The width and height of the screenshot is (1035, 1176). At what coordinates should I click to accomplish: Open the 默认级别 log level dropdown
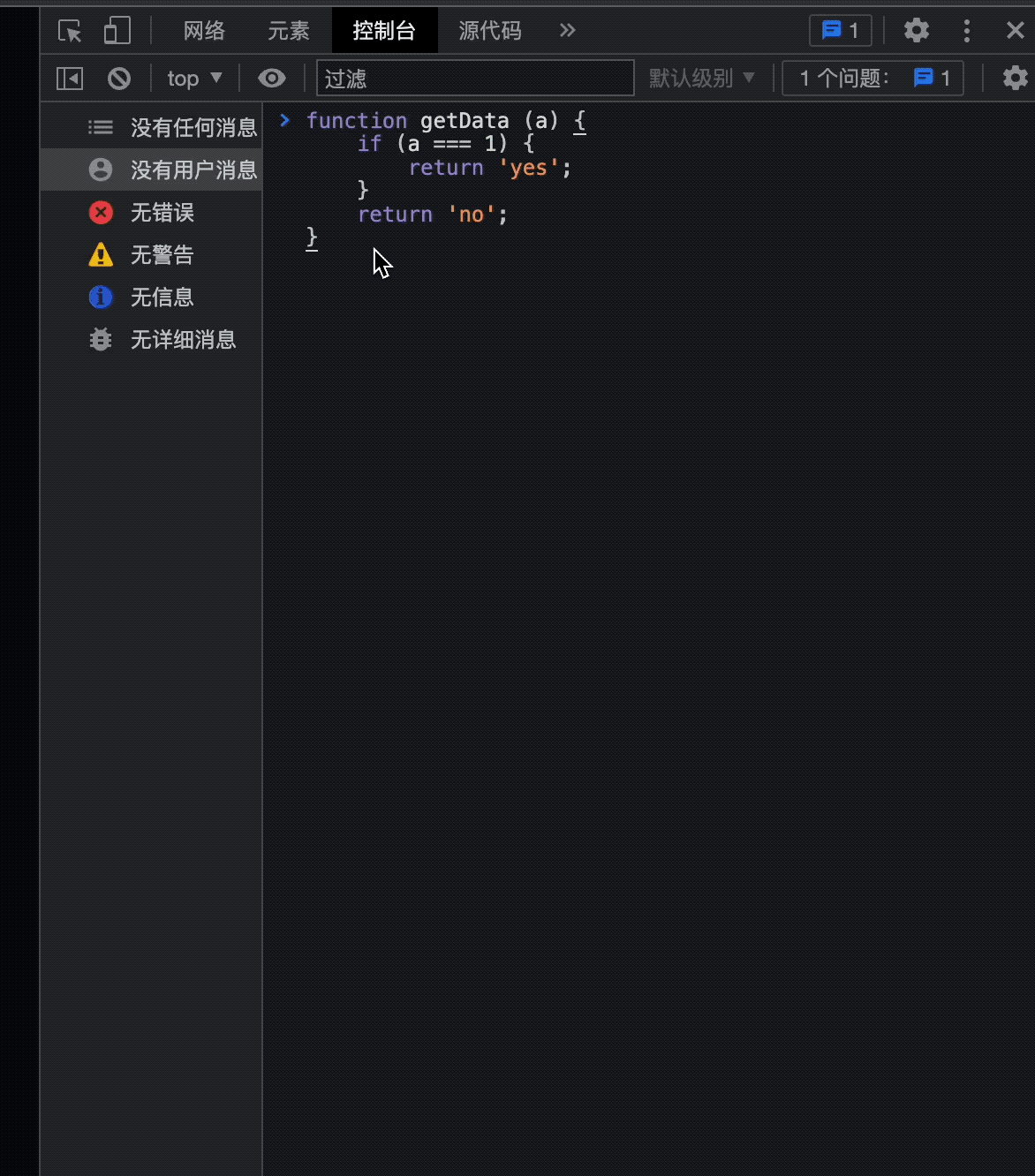702,79
